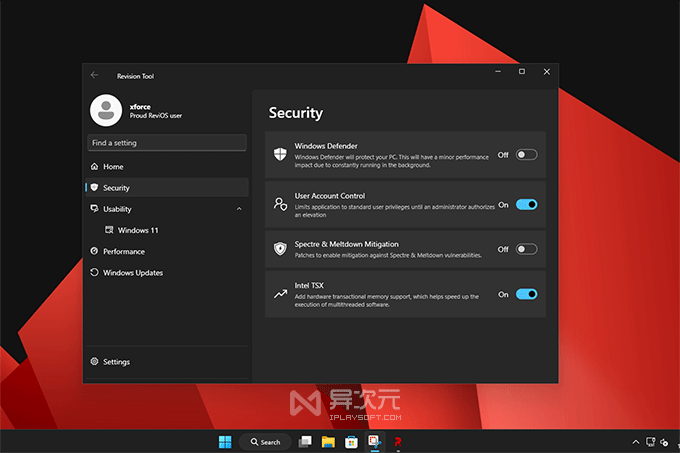
Task: Click the User Account Control person icon
Action: pos(281,203)
